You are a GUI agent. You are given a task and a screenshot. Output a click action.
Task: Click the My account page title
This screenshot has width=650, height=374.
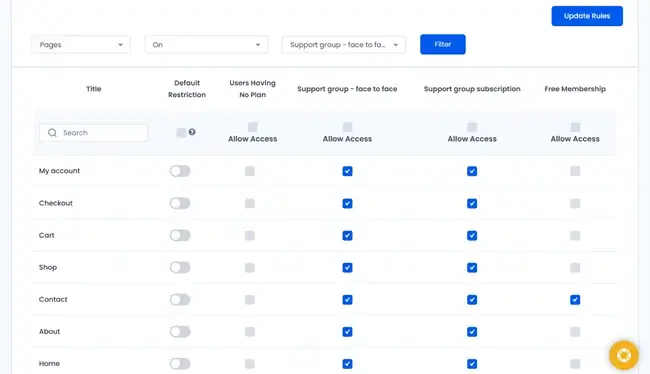coord(59,171)
